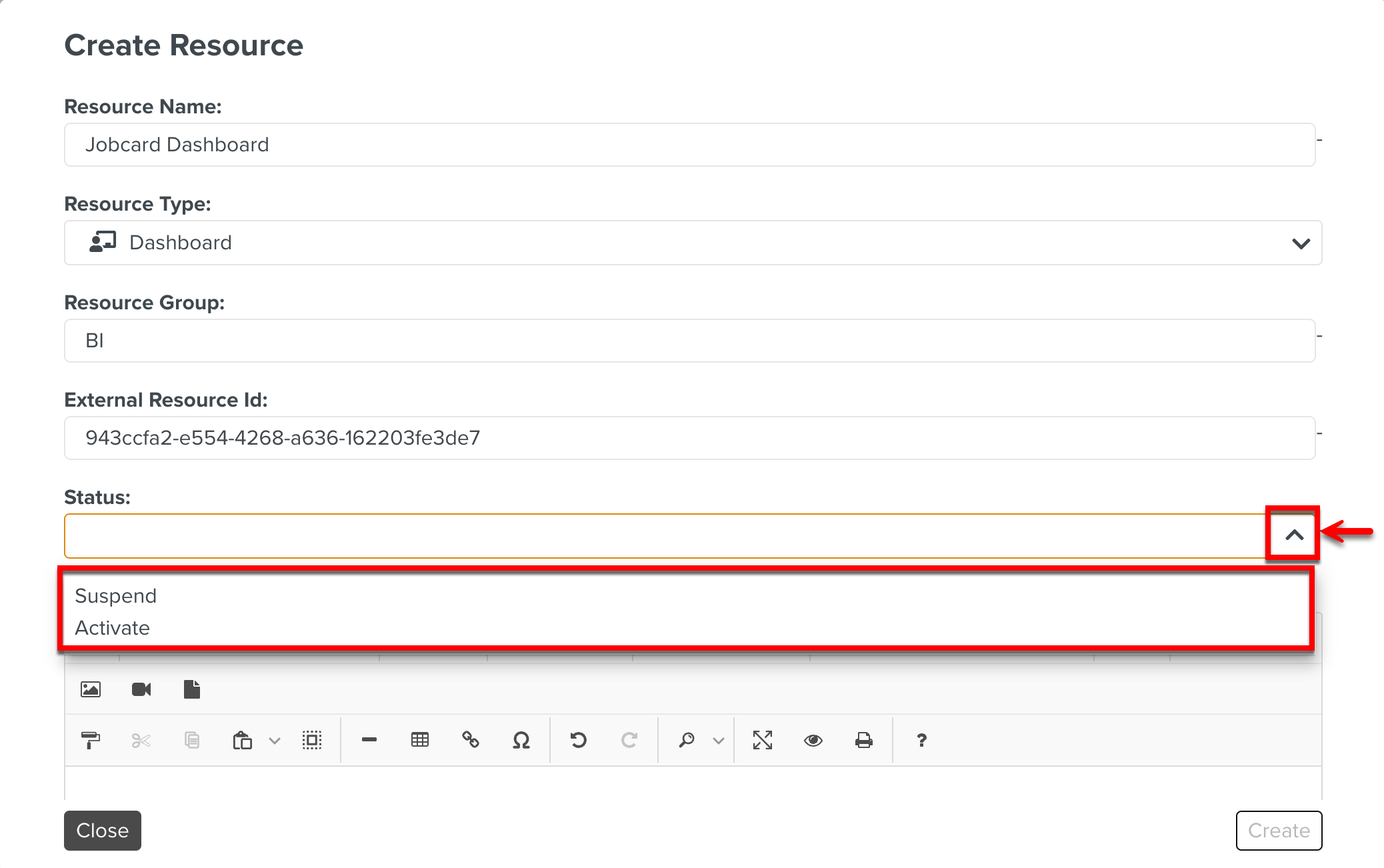This screenshot has width=1384, height=868.
Task: Insert a horizontal line
Action: click(369, 740)
